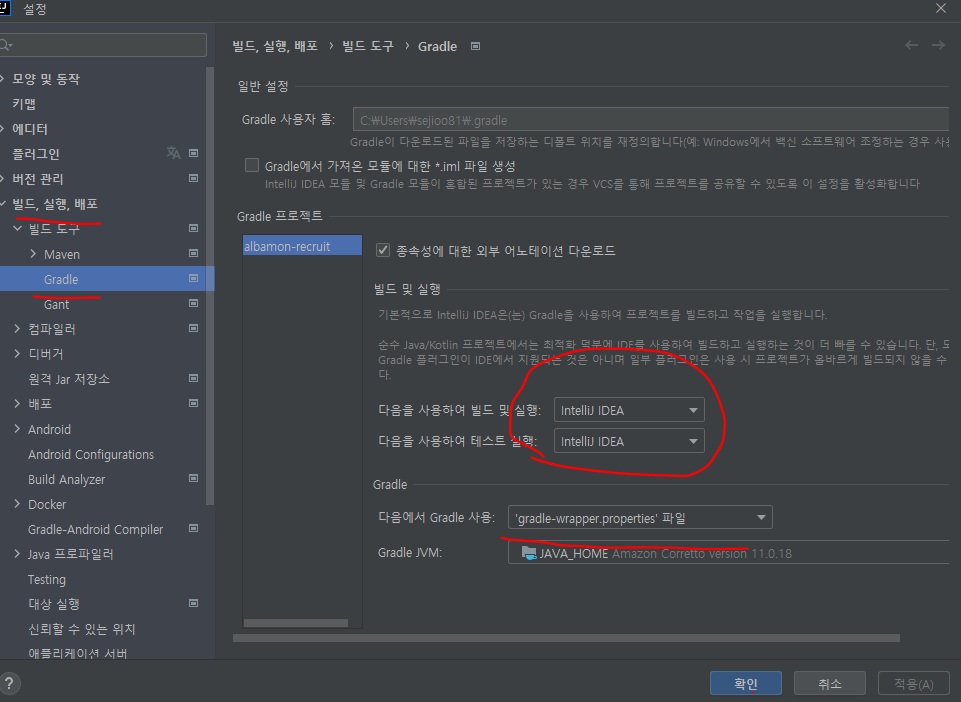Select 키맵 in the settings tree
This screenshot has width=961, height=702.
[x=24, y=104]
